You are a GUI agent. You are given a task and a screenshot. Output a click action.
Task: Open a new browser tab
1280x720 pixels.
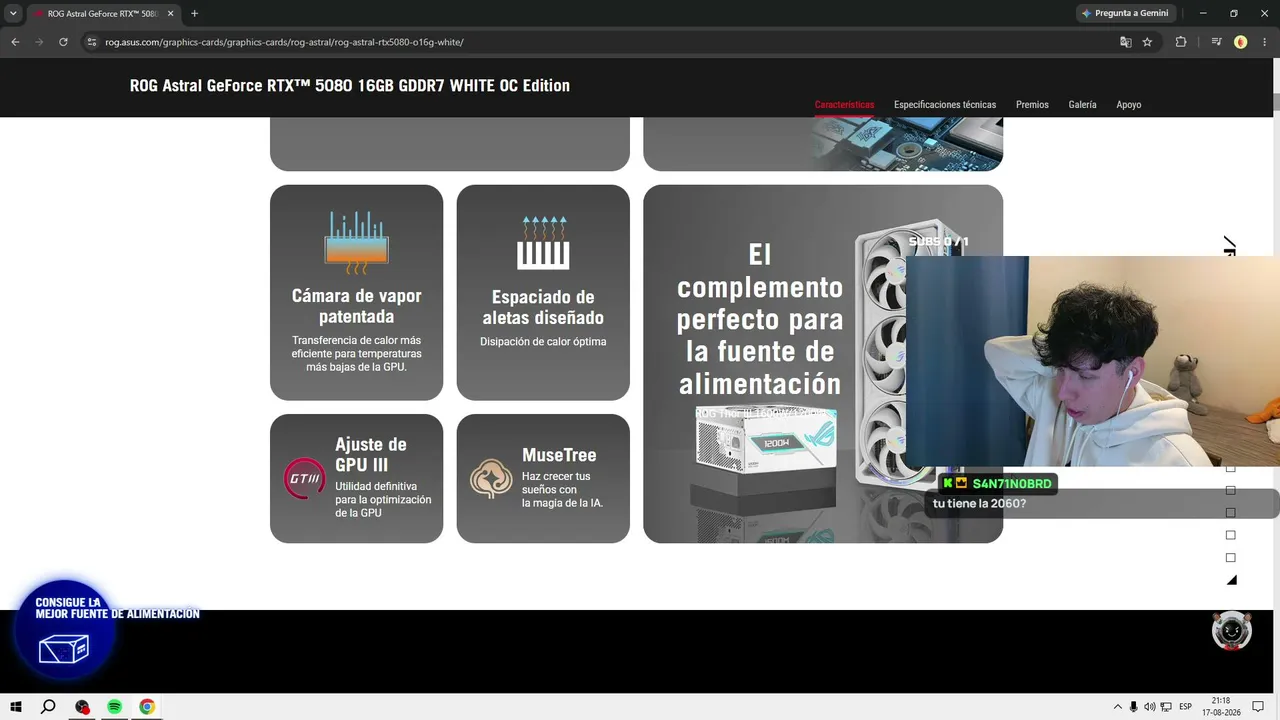(x=194, y=14)
